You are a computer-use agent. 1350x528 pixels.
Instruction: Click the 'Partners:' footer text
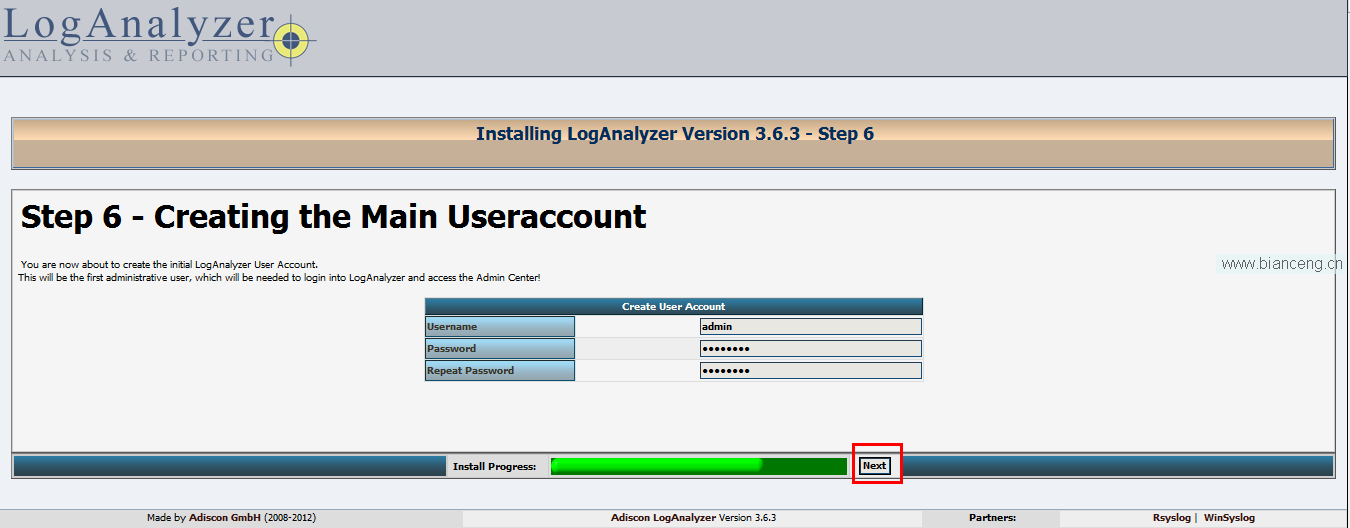[993, 518]
